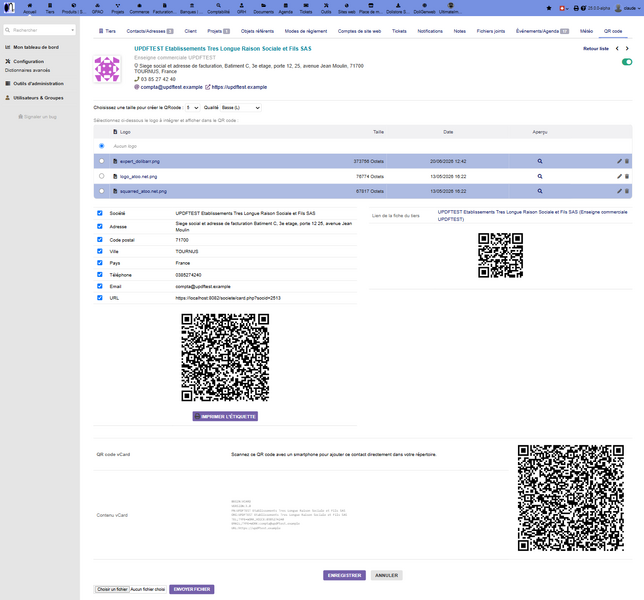Click the ANNULER button
Image resolution: width=644 pixels, height=600 pixels.
[386, 575]
